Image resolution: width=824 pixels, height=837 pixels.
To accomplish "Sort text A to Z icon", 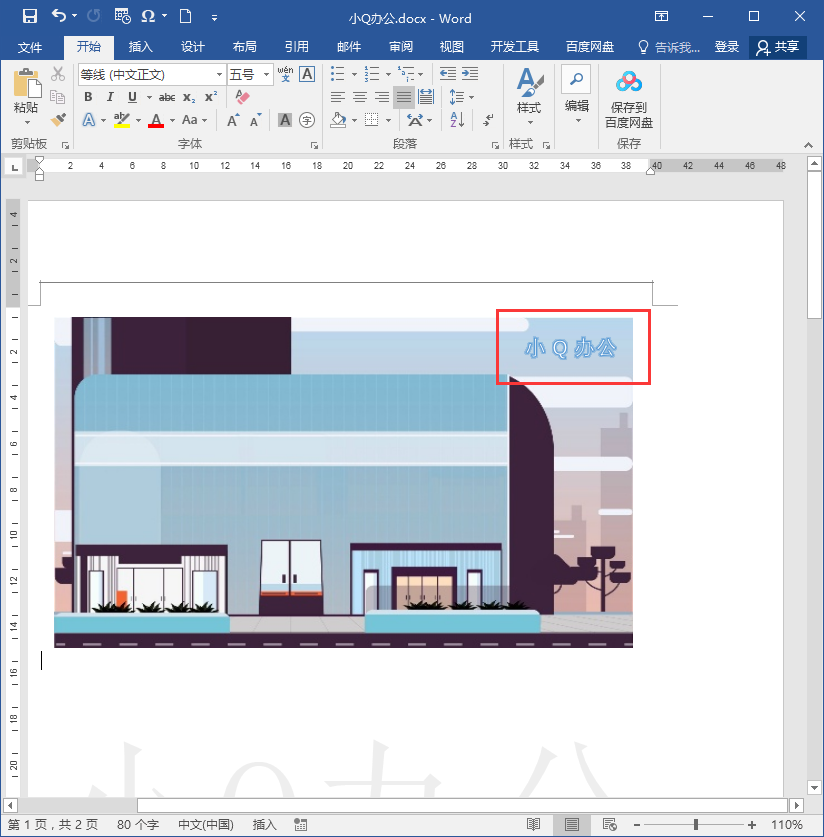I will 457,120.
